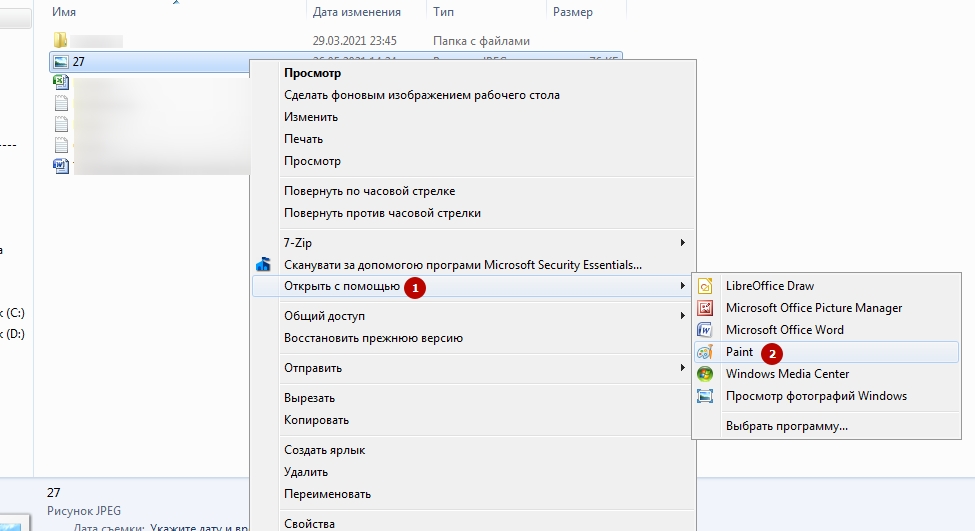
Task: Click the folder icon in the file list
Action: [x=60, y=41]
